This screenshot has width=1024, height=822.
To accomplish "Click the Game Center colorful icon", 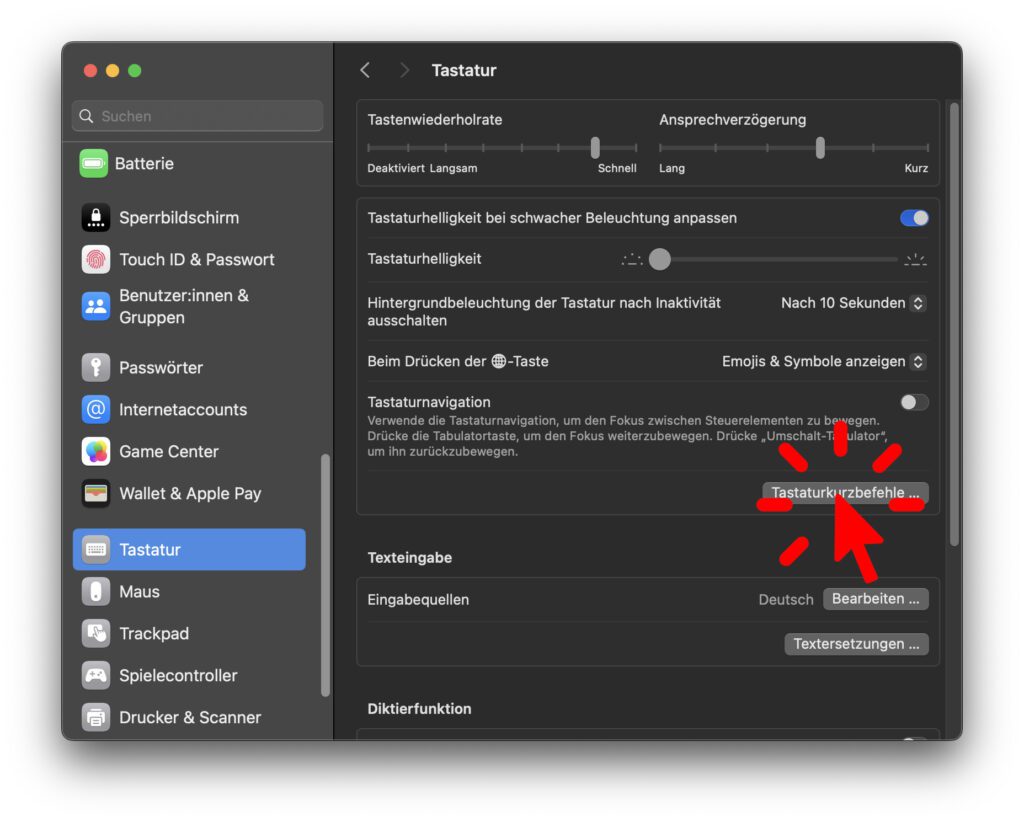I will (96, 451).
